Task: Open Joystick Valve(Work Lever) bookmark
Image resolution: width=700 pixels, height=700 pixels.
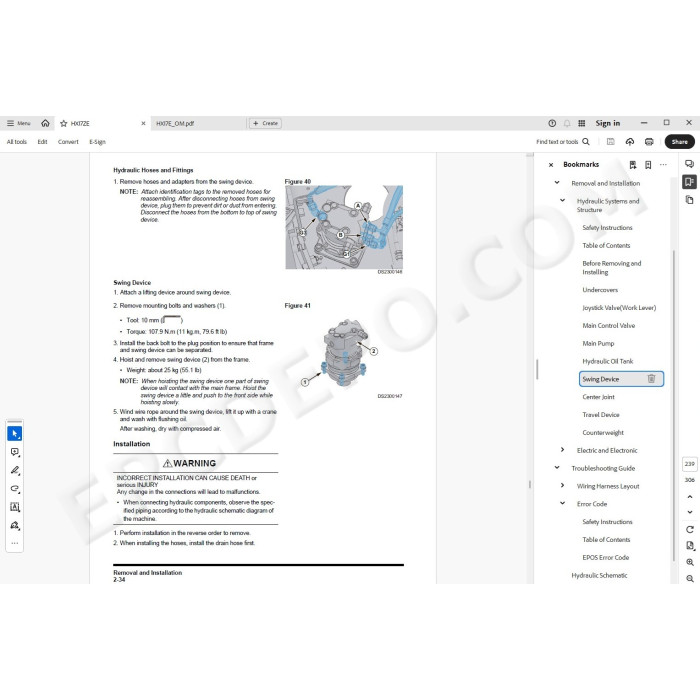Action: click(x=619, y=308)
